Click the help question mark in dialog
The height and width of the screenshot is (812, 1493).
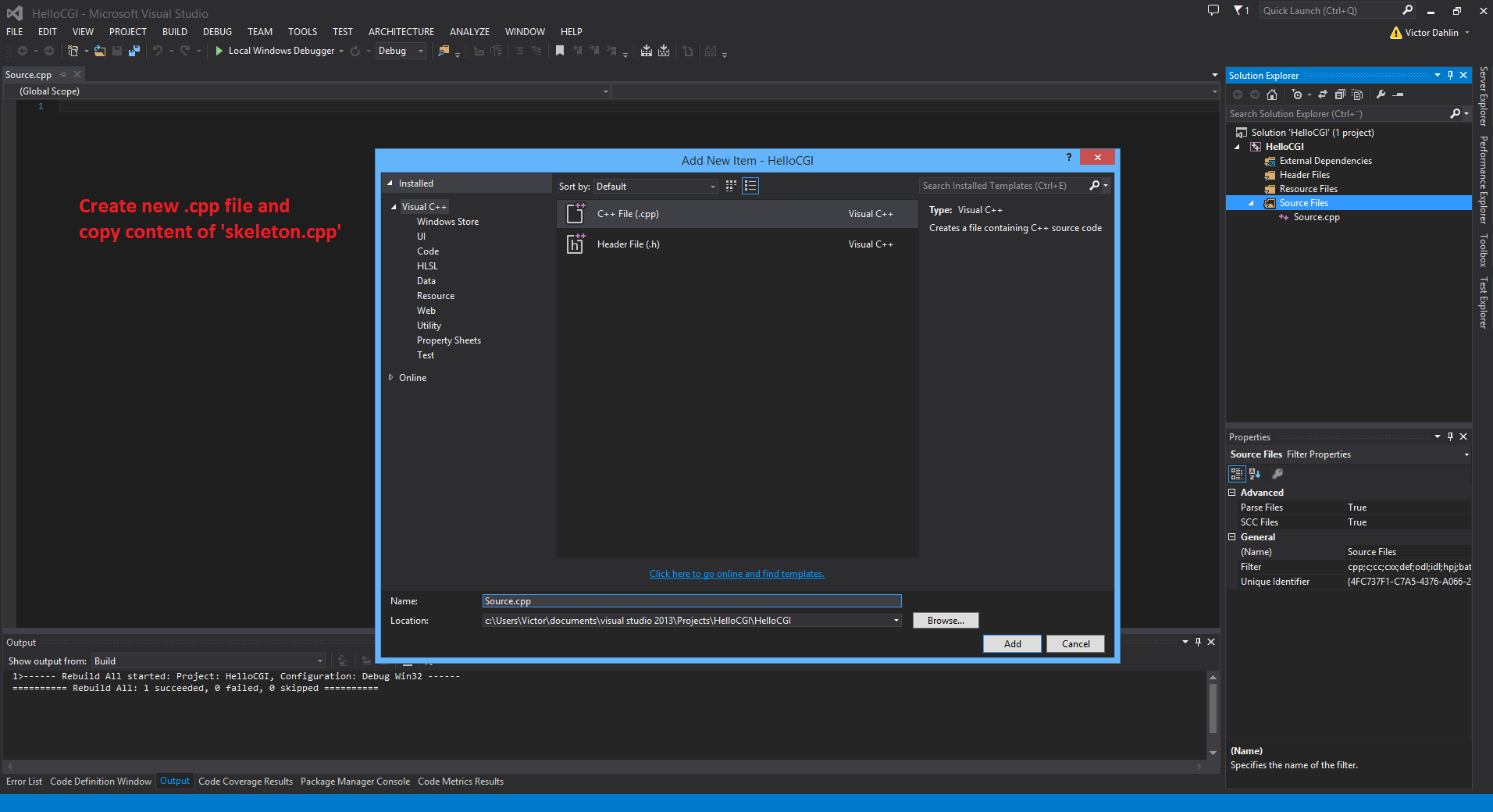click(x=1069, y=158)
